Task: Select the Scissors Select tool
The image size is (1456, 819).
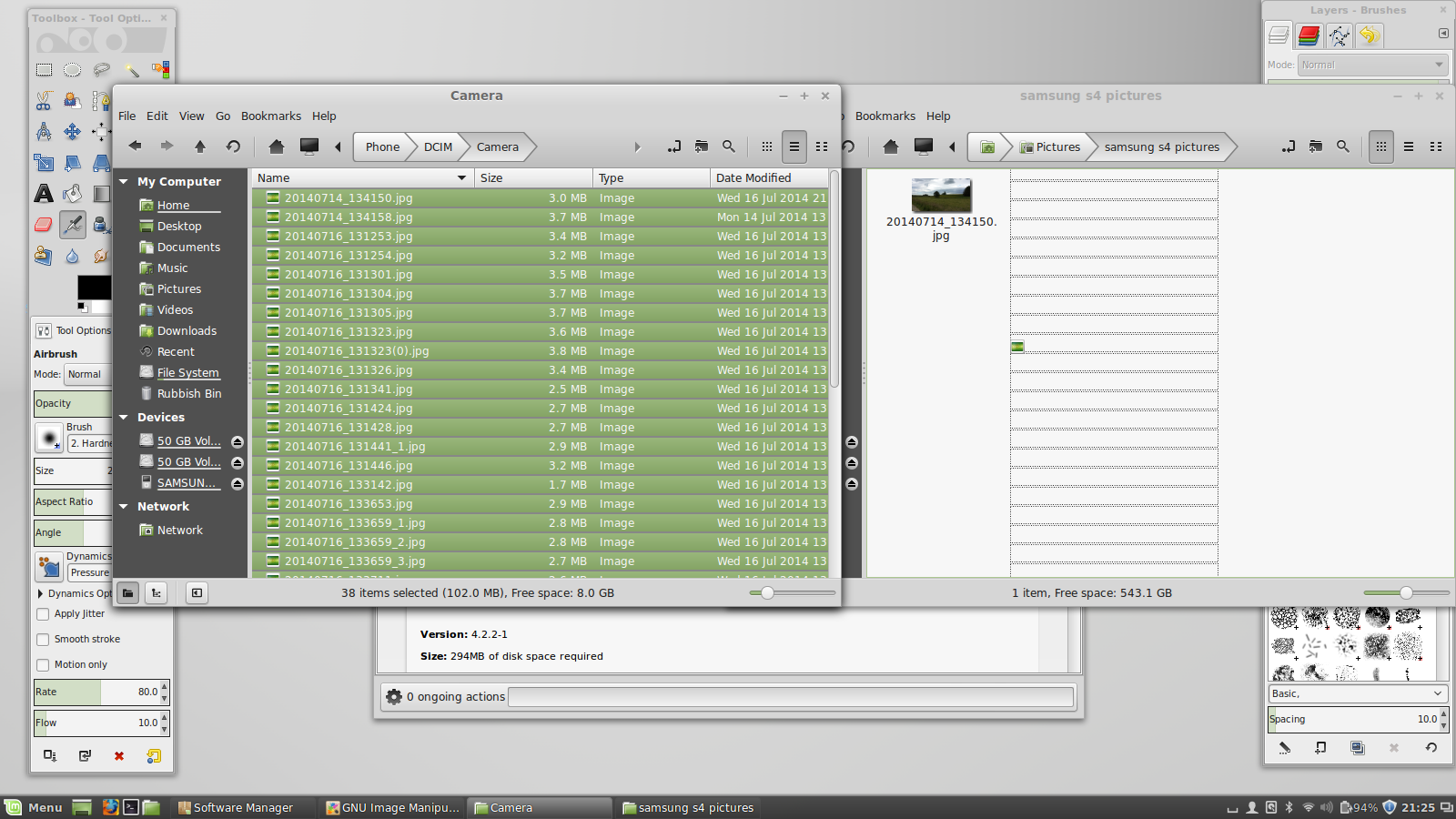Action: (44, 100)
